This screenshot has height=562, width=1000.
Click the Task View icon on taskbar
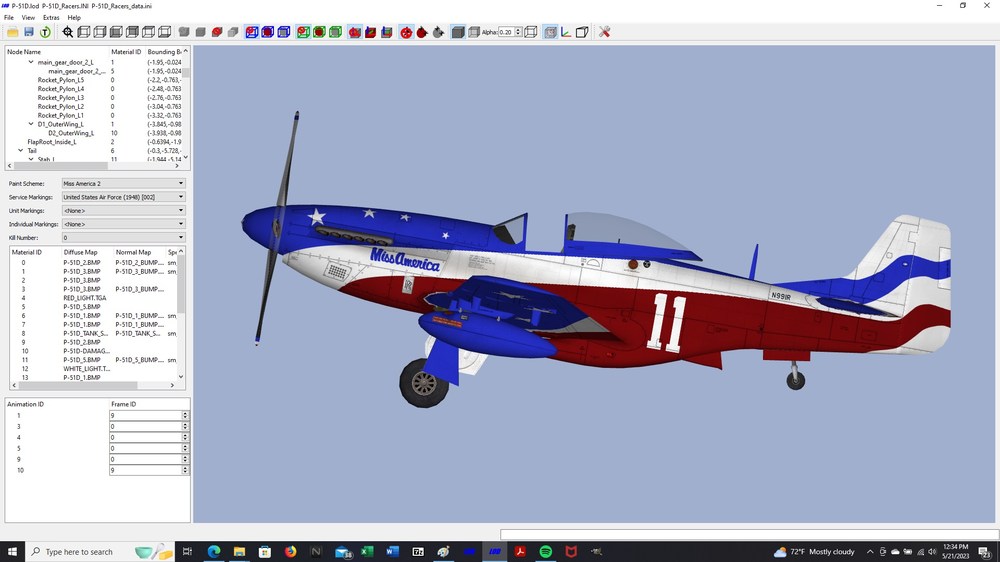click(x=187, y=551)
